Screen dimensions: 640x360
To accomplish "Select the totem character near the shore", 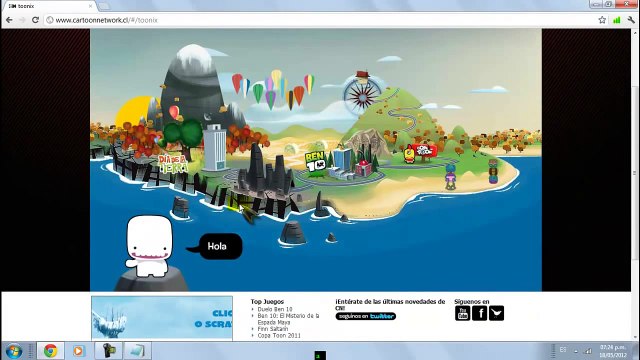I will (493, 171).
